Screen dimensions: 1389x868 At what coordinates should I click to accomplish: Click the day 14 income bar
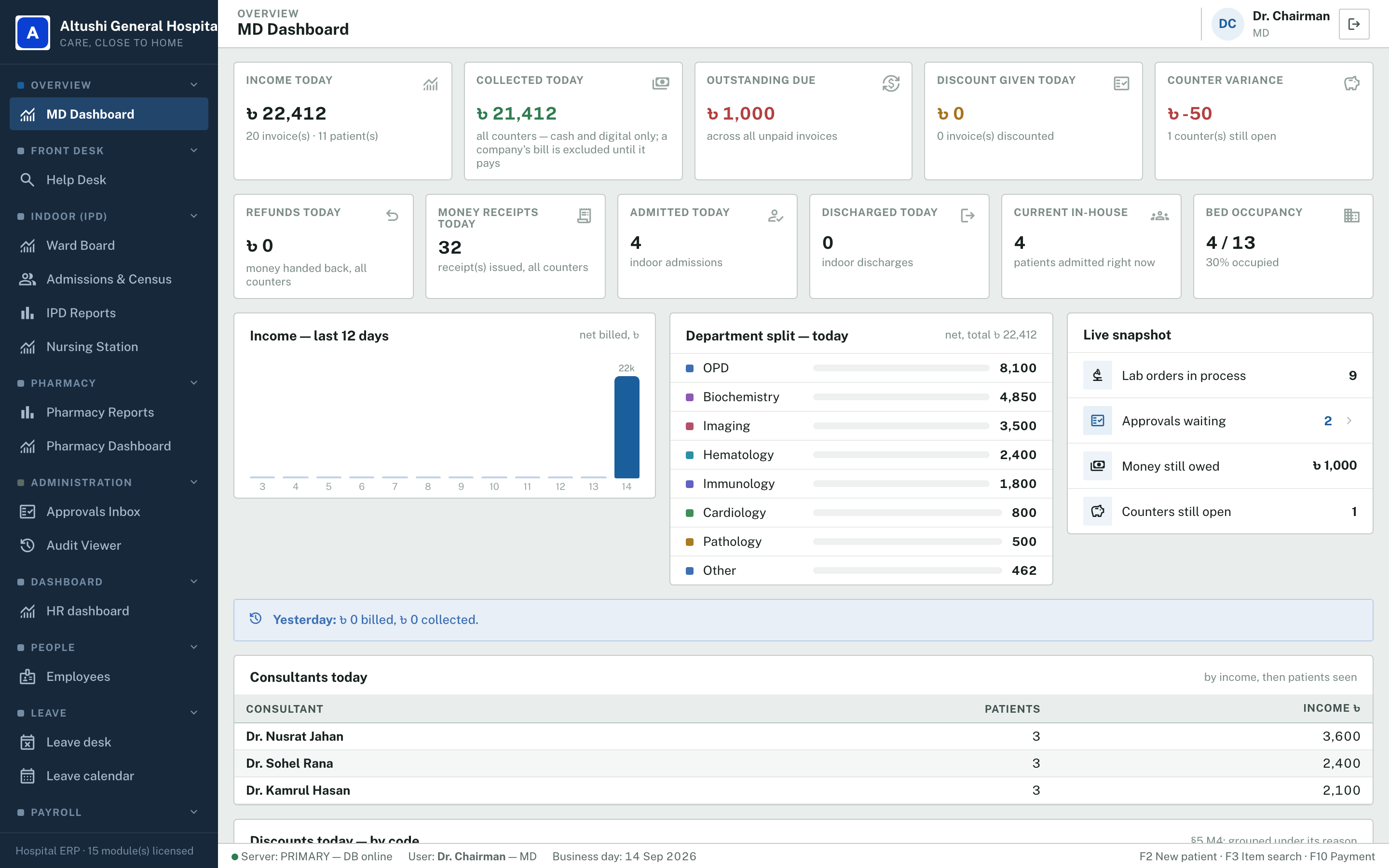point(627,427)
